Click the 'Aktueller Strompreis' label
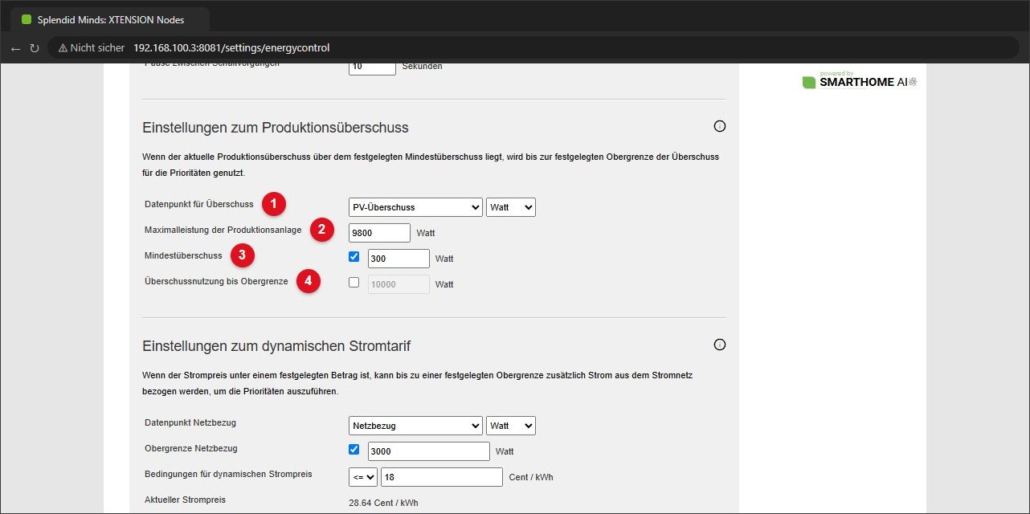Viewport: 1030px width, 514px height. coord(185,500)
